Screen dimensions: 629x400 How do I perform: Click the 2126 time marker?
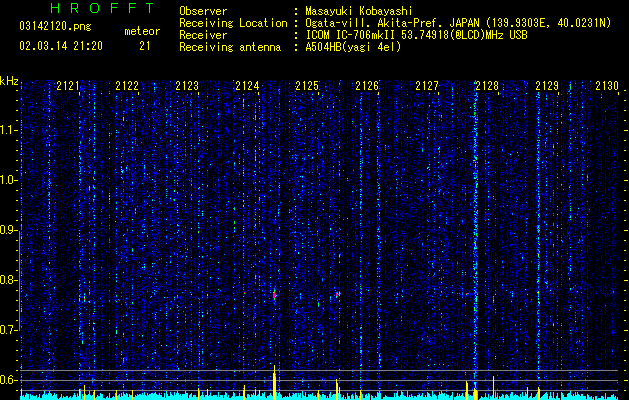click(x=367, y=86)
